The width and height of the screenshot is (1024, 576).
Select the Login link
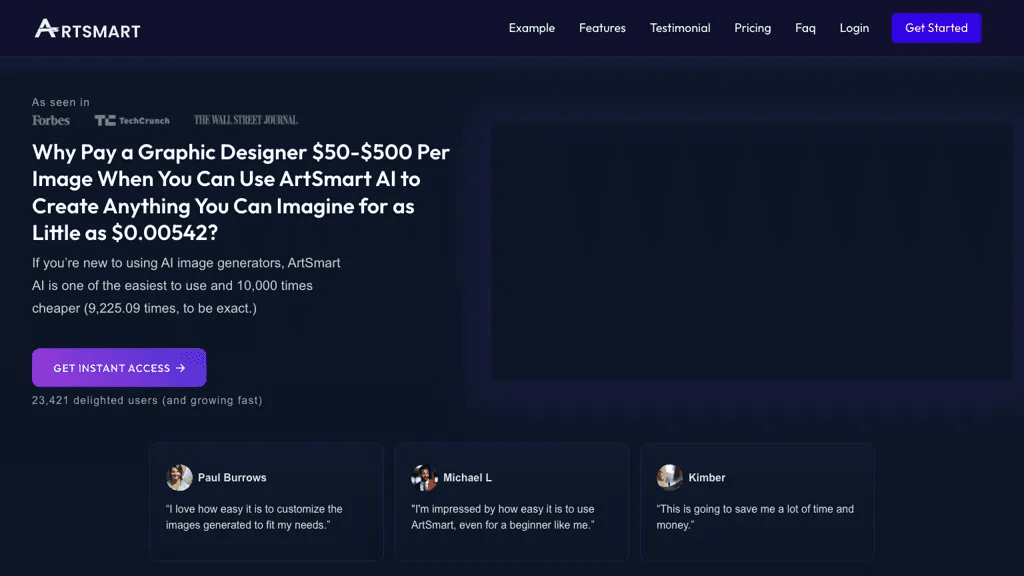(854, 28)
